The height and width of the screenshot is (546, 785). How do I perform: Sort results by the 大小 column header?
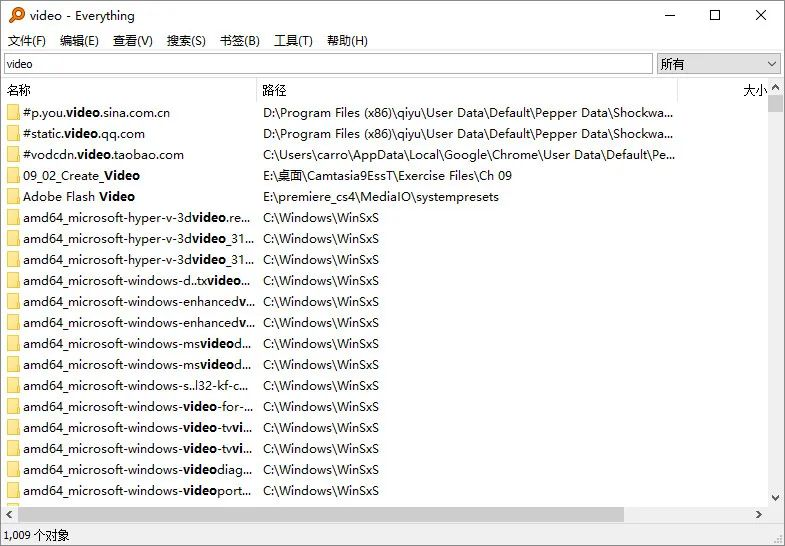(x=723, y=90)
